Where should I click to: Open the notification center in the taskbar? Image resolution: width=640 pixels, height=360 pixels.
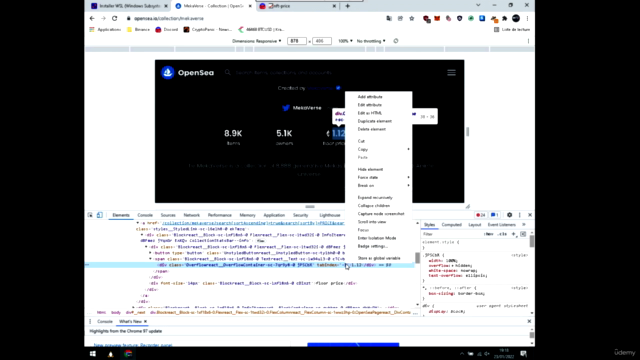(523, 353)
